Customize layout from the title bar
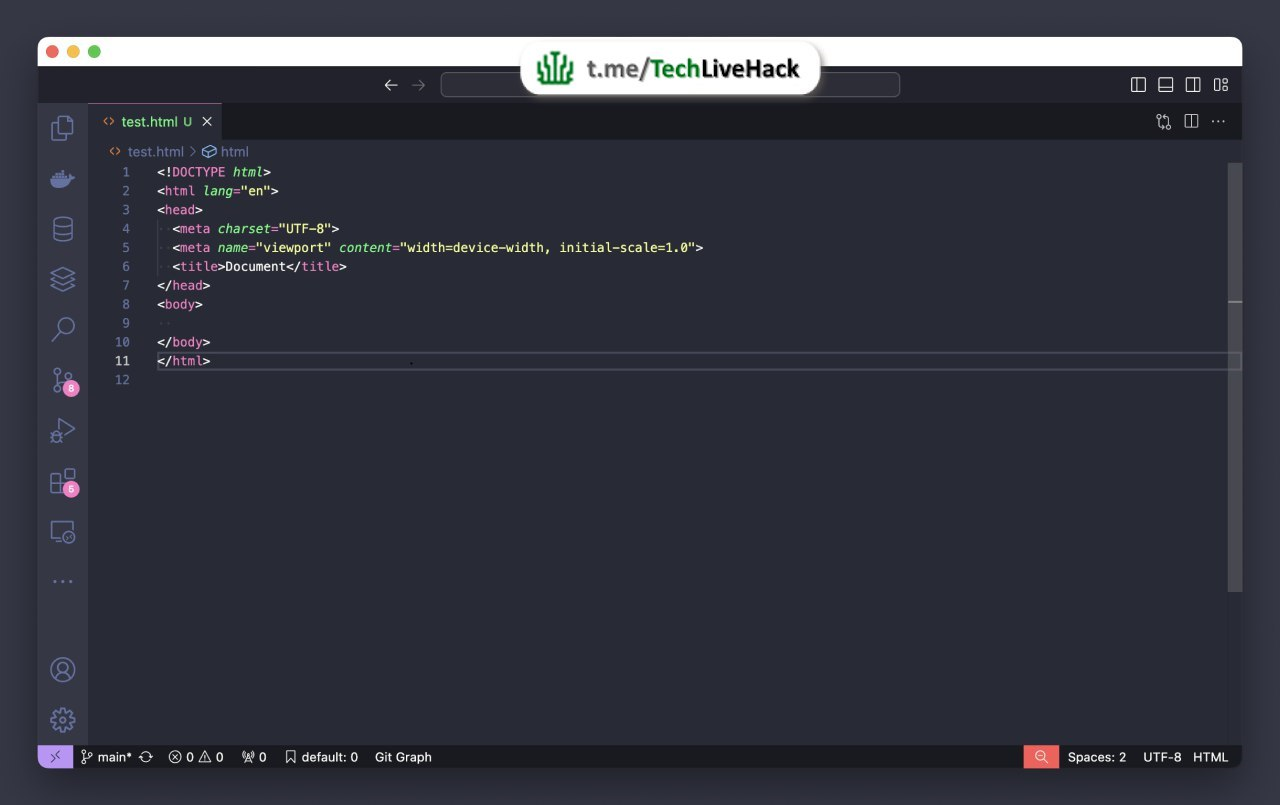The height and width of the screenshot is (805, 1280). (x=1220, y=85)
